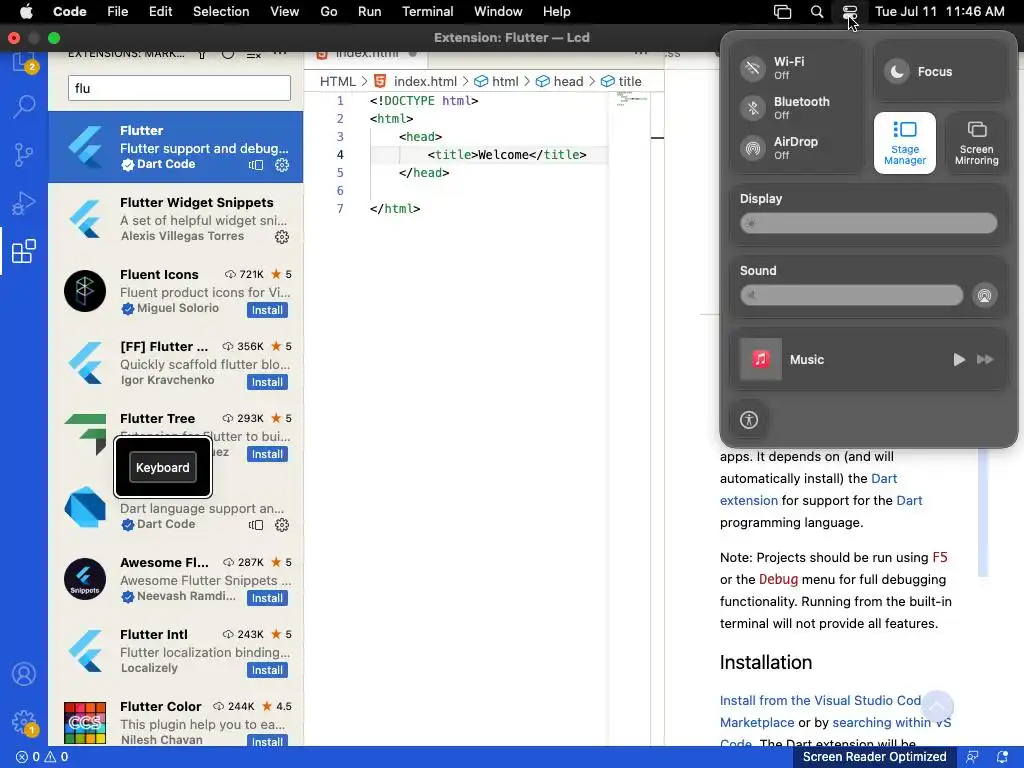1024x768 pixels.
Task: Skip to next track in Music widget
Action: pos(985,360)
